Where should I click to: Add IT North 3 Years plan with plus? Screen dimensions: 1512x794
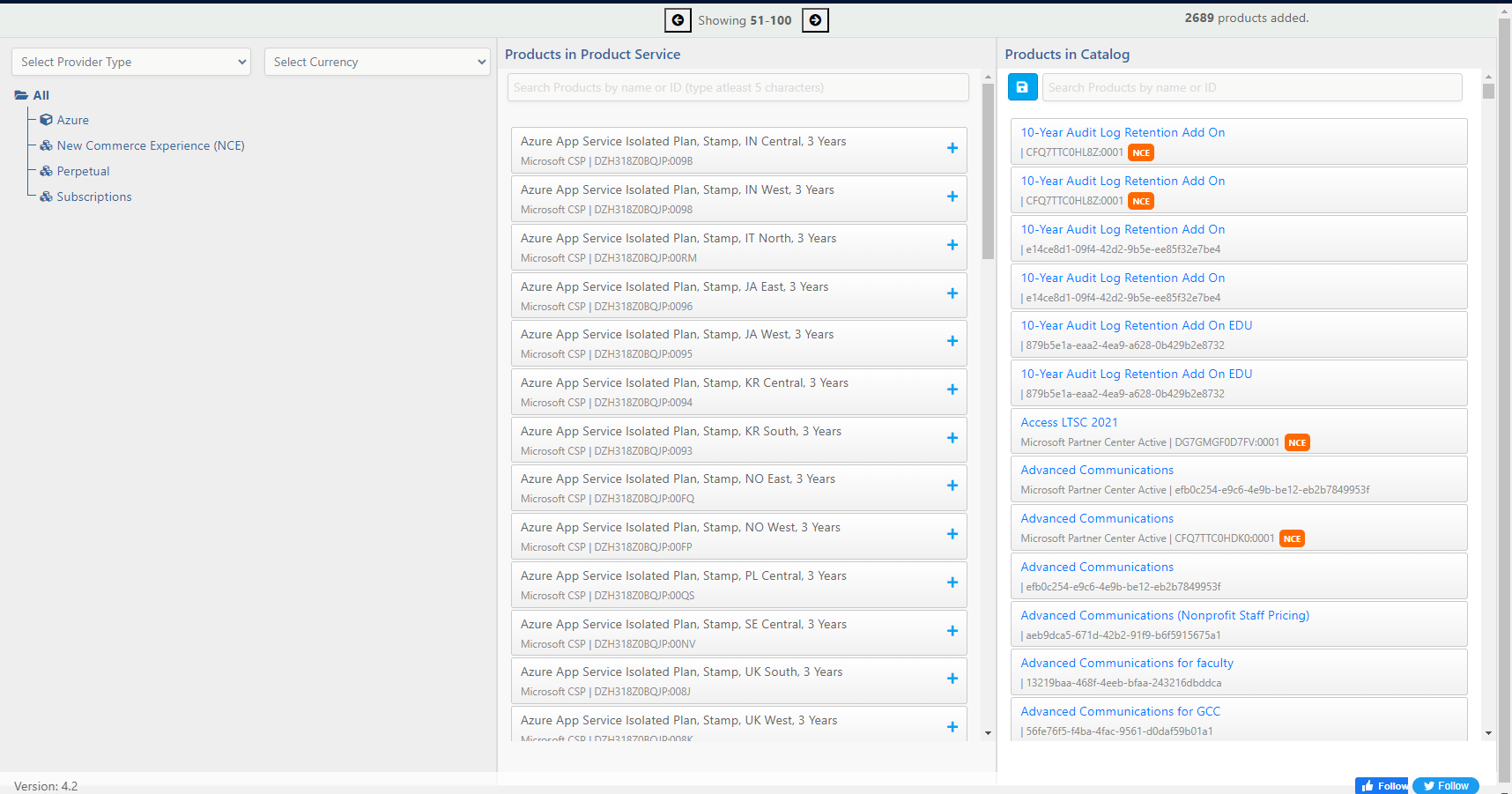click(952, 245)
